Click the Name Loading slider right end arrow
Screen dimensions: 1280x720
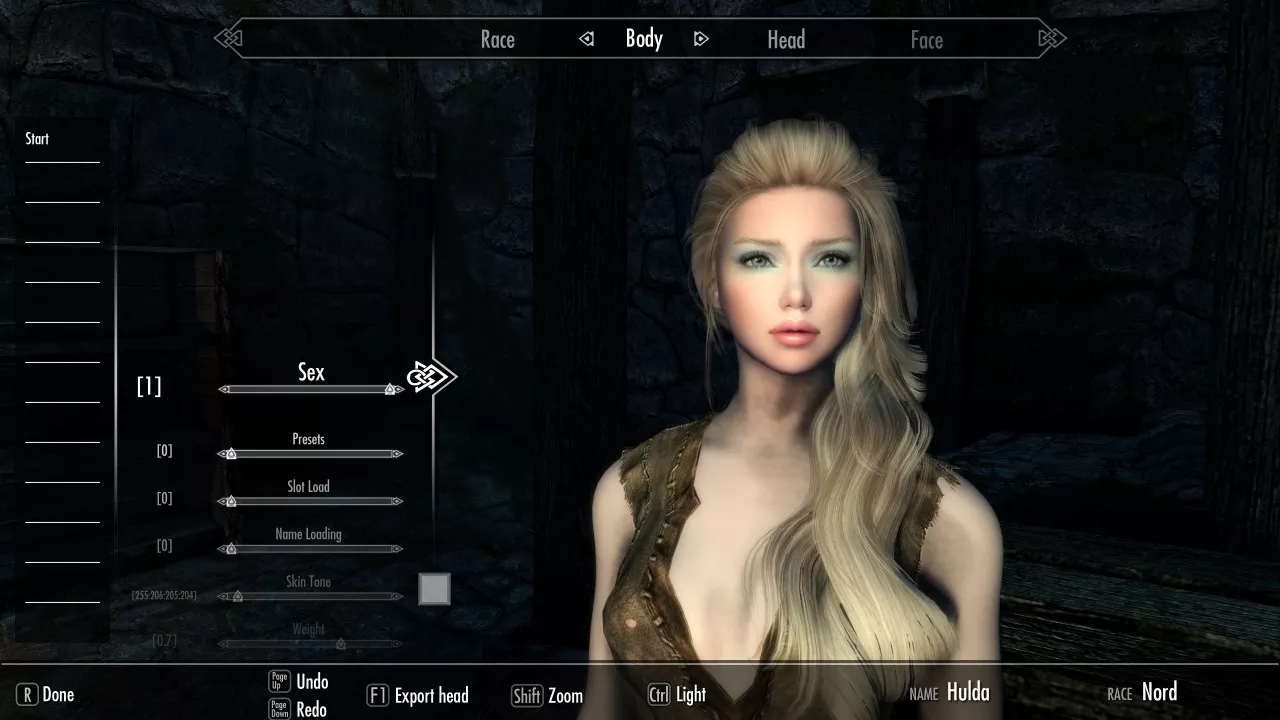tap(398, 548)
